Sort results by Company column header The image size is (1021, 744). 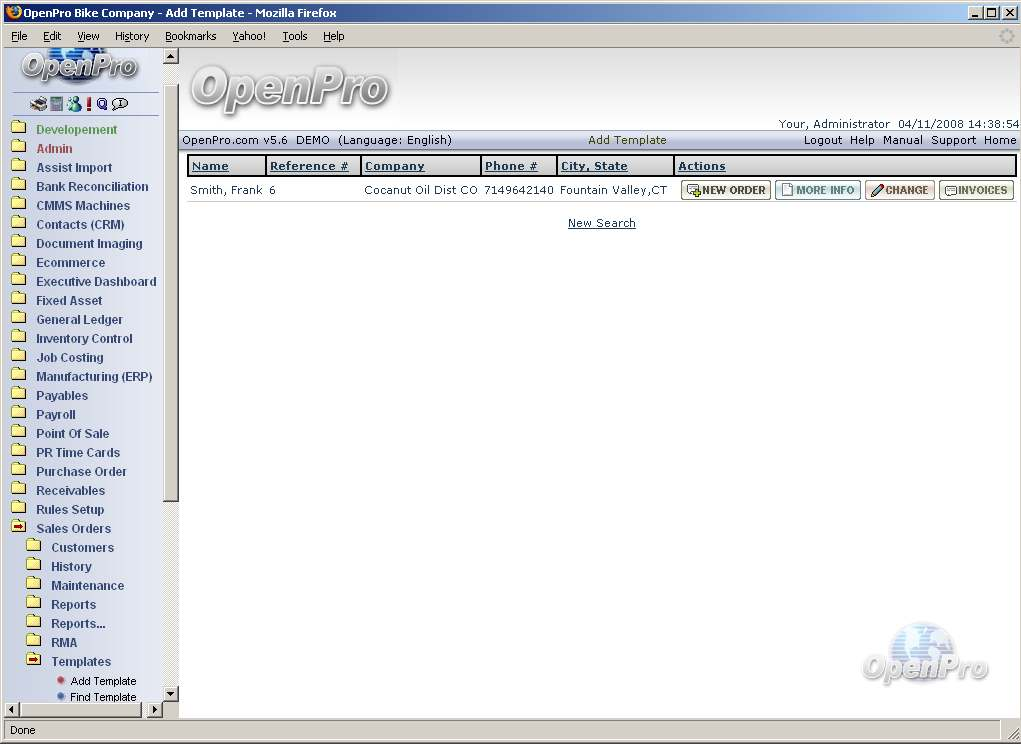click(394, 166)
